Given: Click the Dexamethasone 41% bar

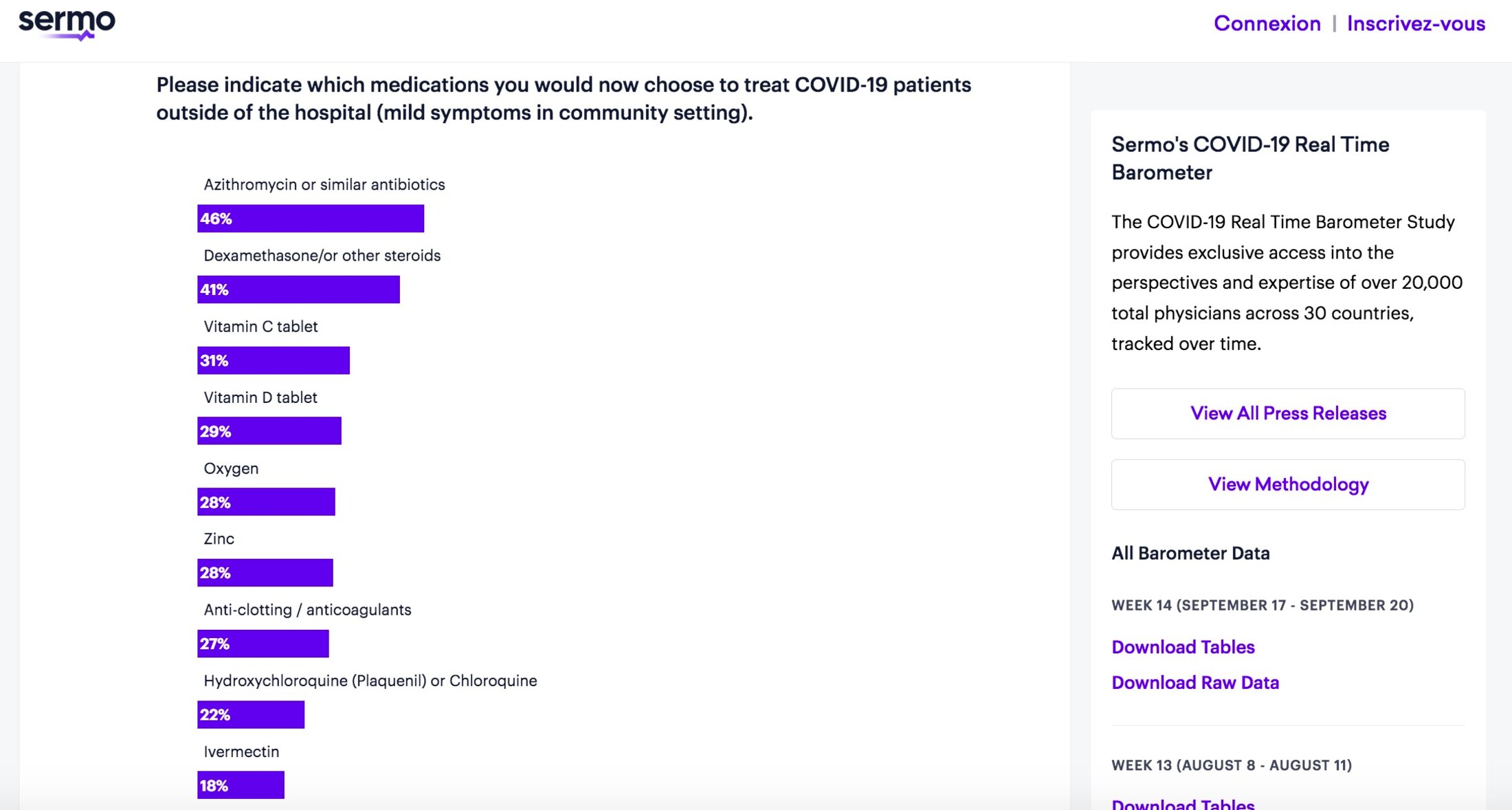Looking at the screenshot, I should [x=298, y=289].
